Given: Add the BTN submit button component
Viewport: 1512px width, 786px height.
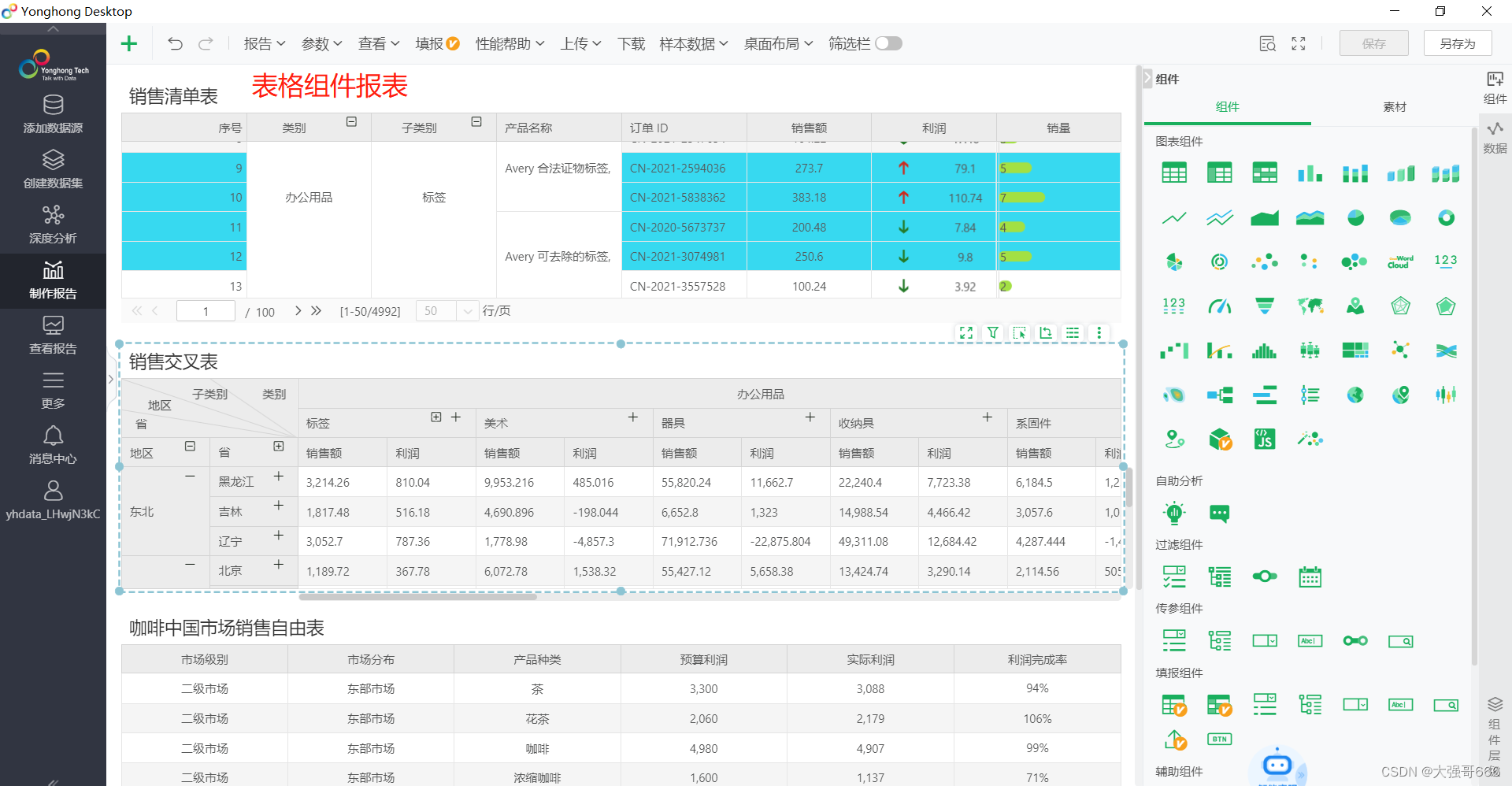Looking at the screenshot, I should [1219, 739].
